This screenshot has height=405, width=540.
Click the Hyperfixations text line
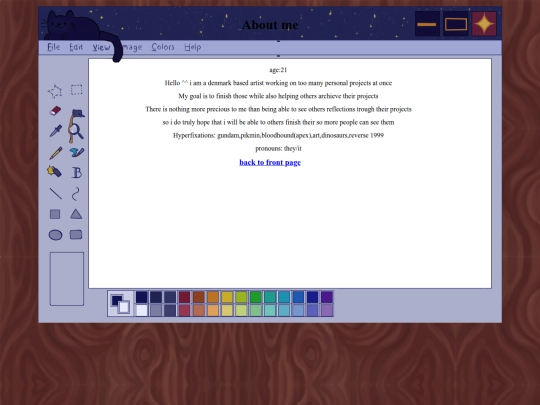[278, 135]
